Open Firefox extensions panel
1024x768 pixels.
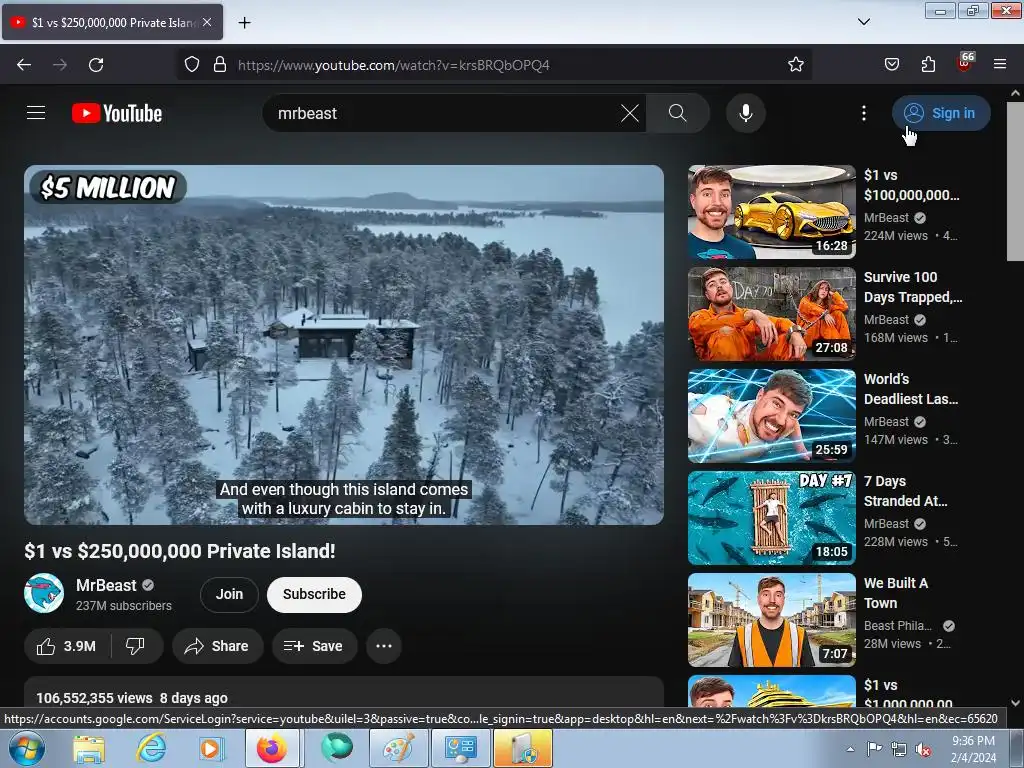928,65
